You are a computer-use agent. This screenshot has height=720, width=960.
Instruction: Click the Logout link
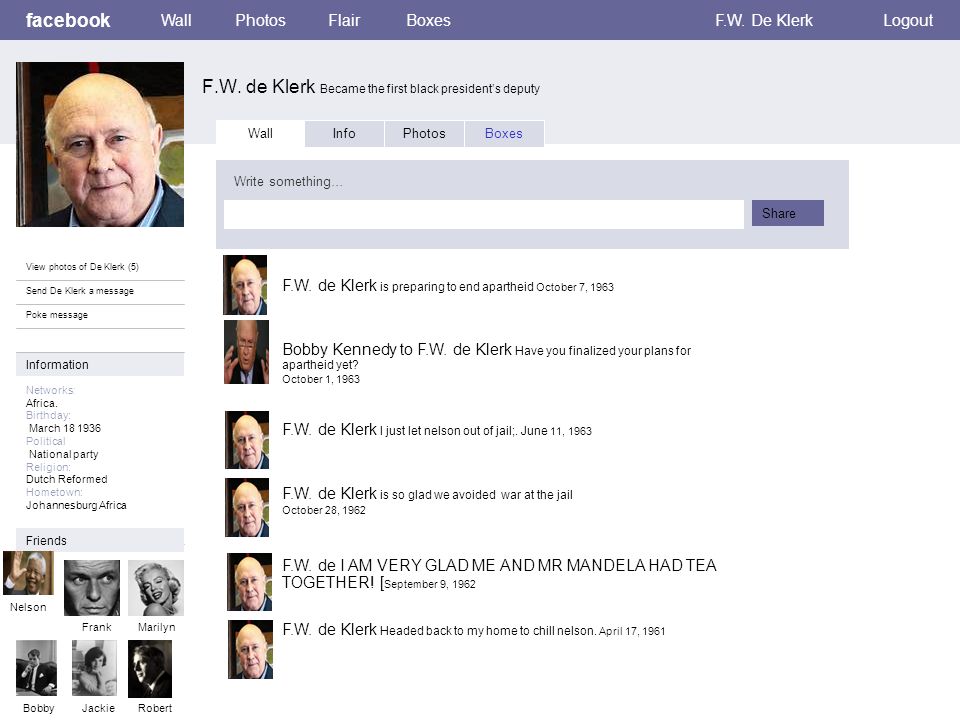907,20
